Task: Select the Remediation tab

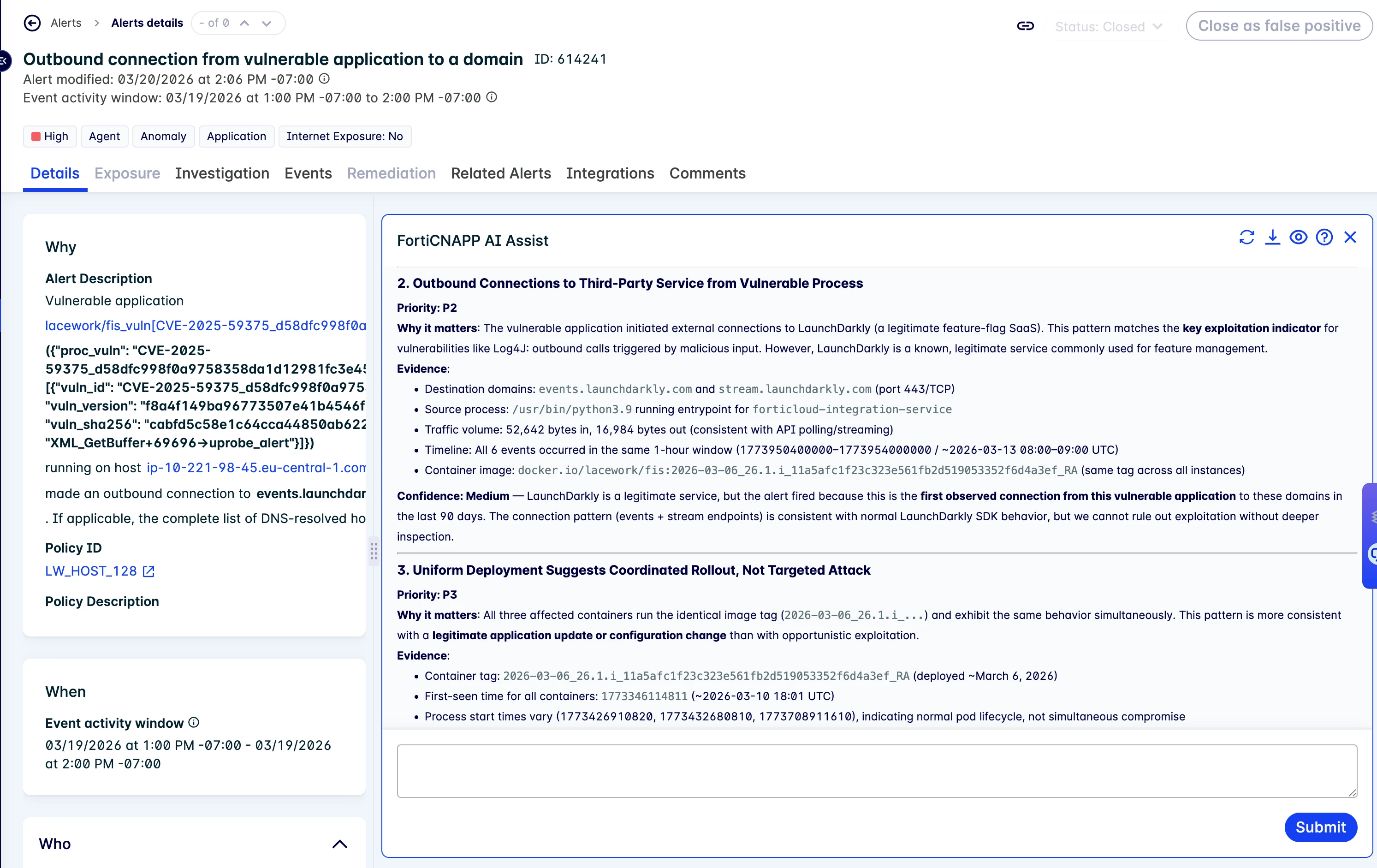Action: (391, 173)
